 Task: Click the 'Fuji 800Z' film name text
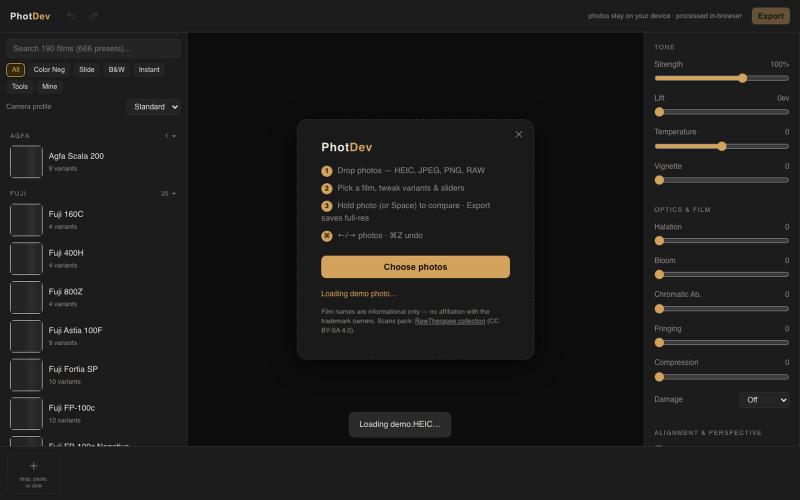(65, 292)
